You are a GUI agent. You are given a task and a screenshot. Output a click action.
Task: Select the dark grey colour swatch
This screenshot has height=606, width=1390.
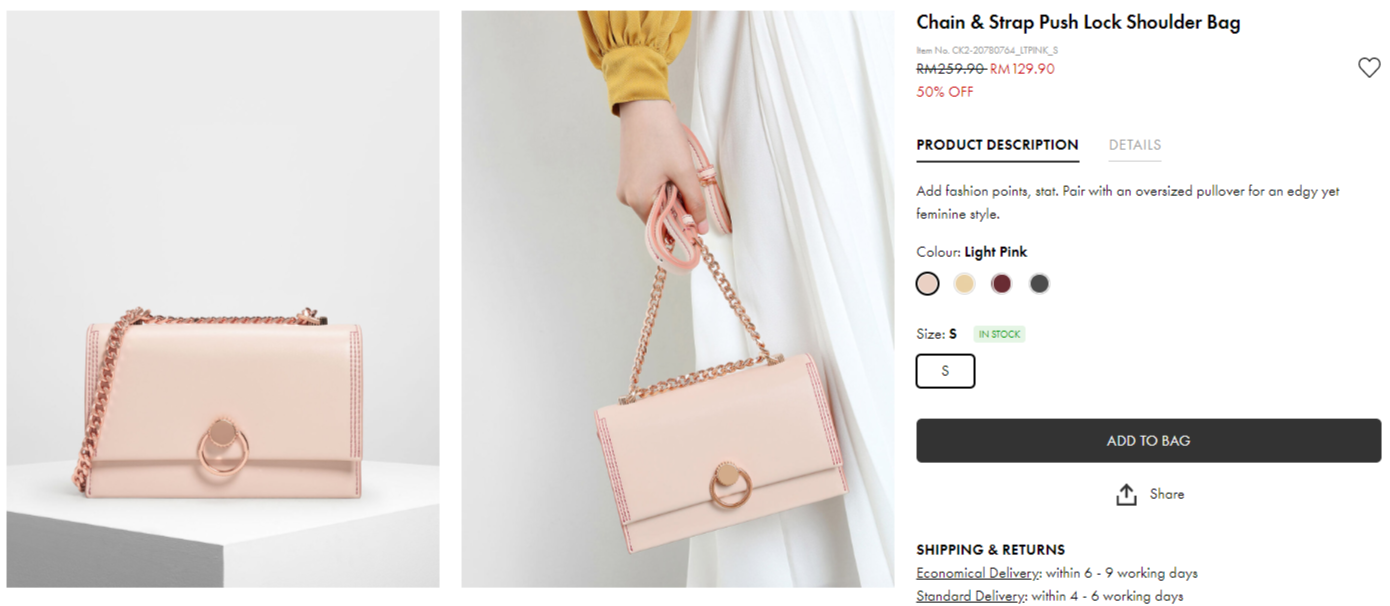click(x=1039, y=284)
